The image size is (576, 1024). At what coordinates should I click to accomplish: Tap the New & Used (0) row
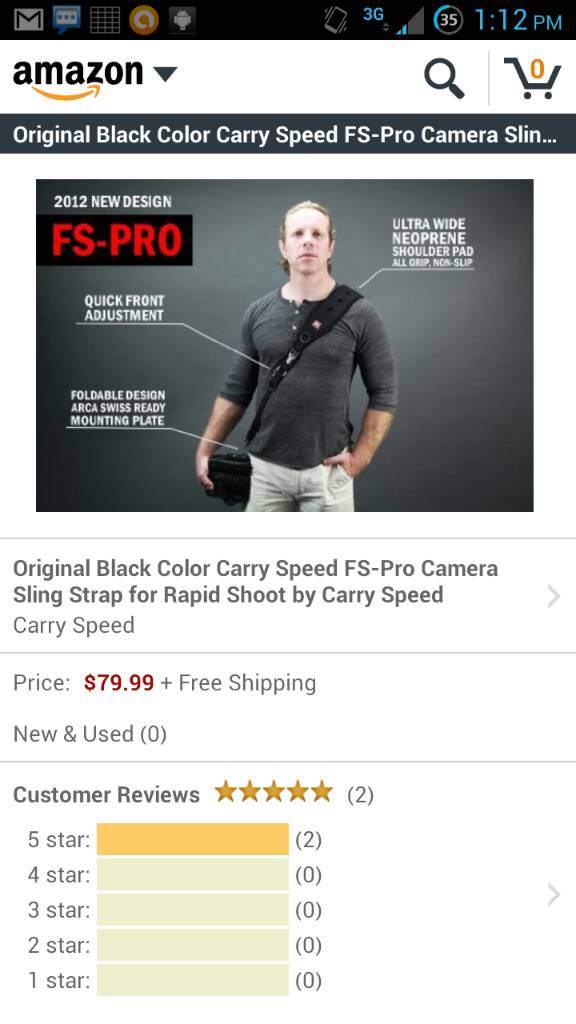[288, 734]
